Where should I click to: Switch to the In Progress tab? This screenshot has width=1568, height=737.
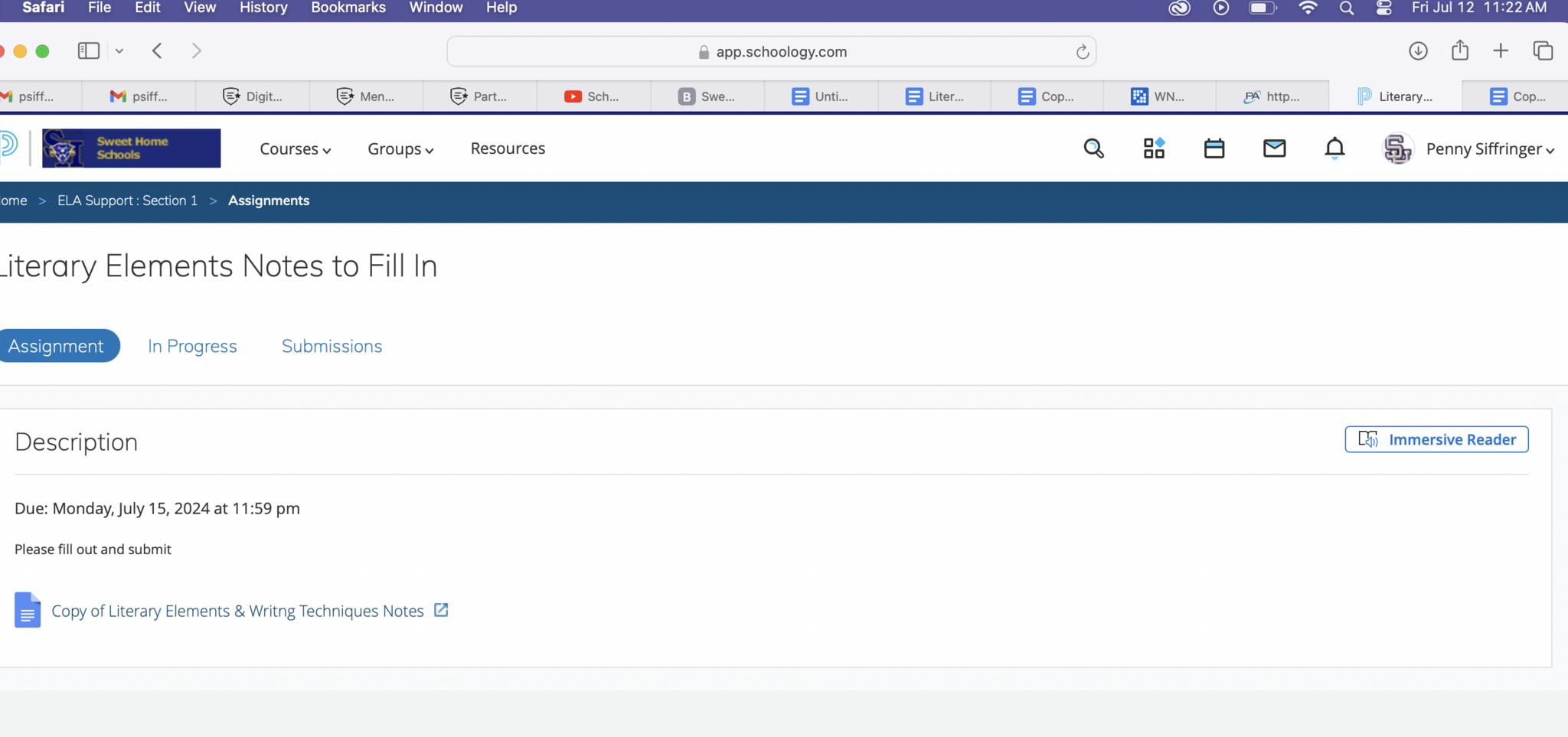click(192, 346)
